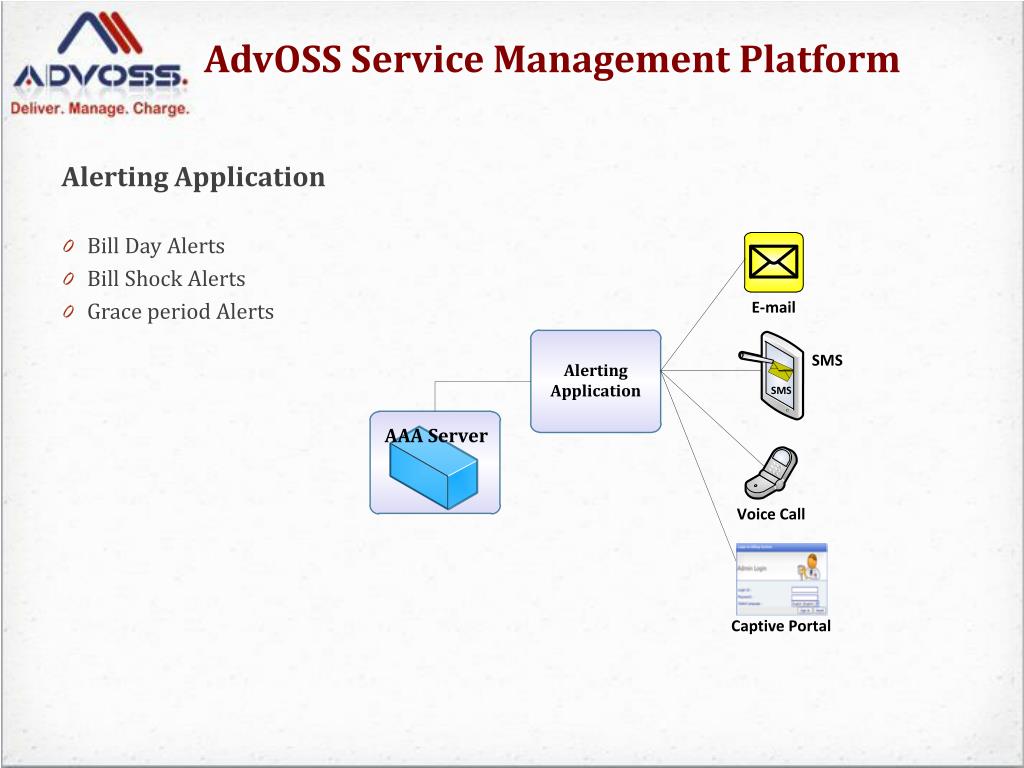This screenshot has height=768, width=1024.
Task: Click the Voice Call label
Action: [771, 514]
